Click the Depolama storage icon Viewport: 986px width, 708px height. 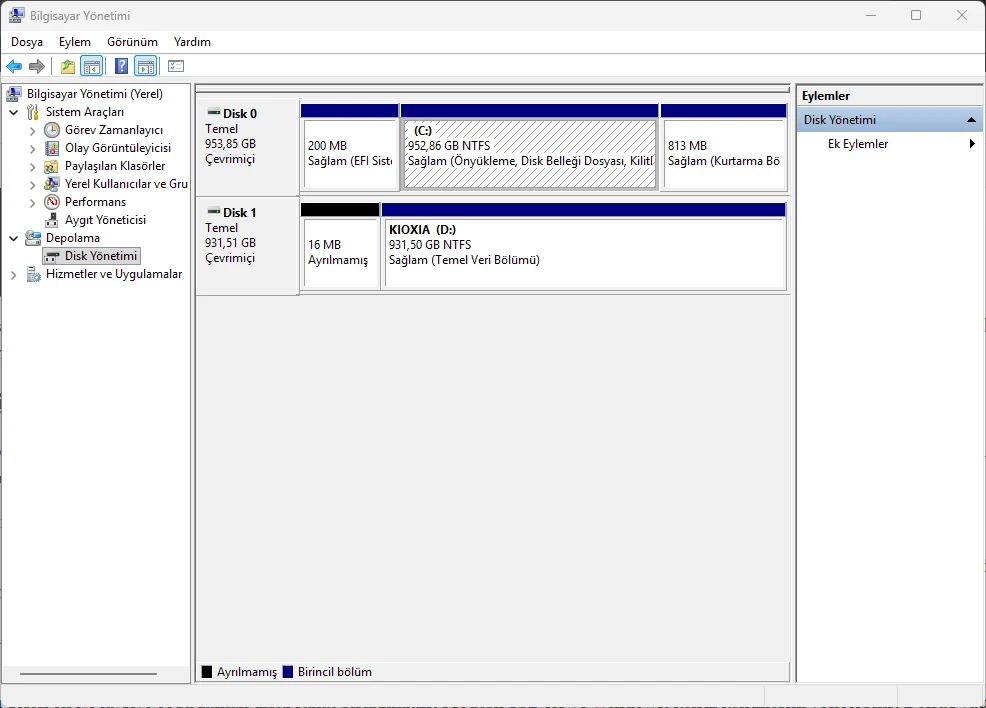[x=33, y=238]
